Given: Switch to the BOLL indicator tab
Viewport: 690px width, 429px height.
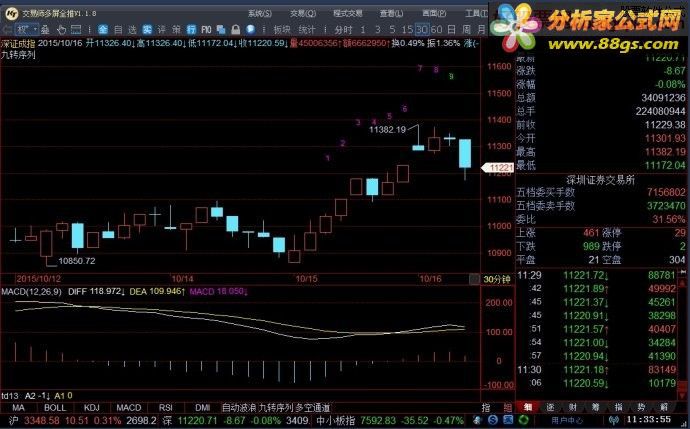Looking at the screenshot, I should 55,407.
